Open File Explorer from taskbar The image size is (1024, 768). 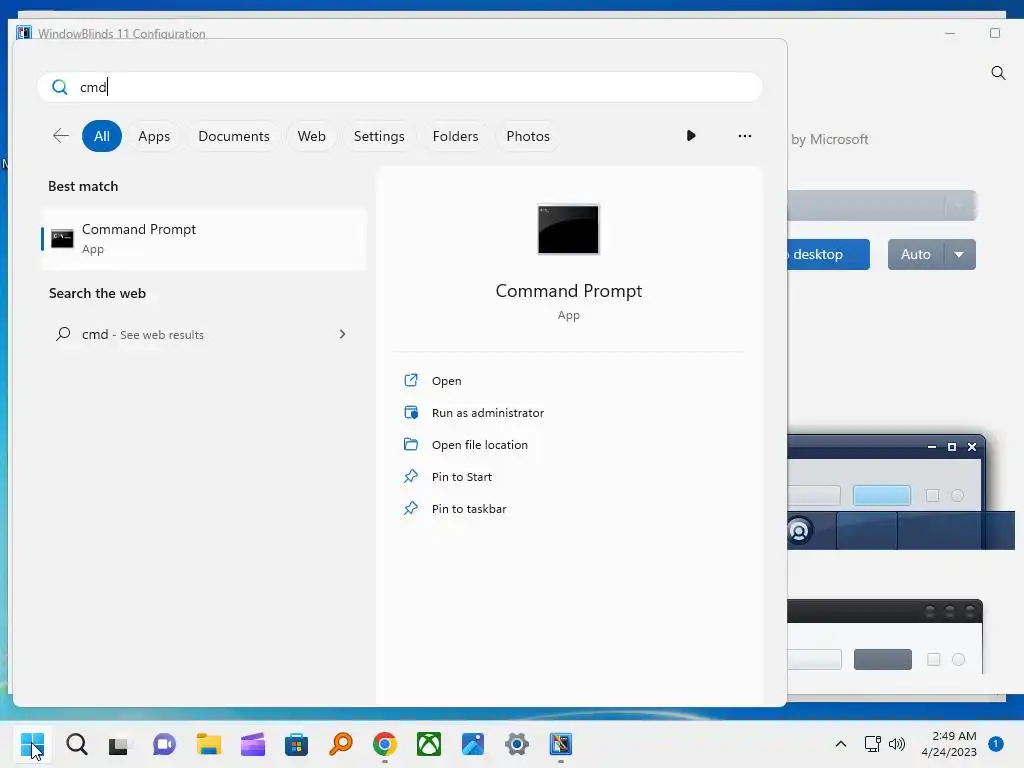tap(208, 744)
